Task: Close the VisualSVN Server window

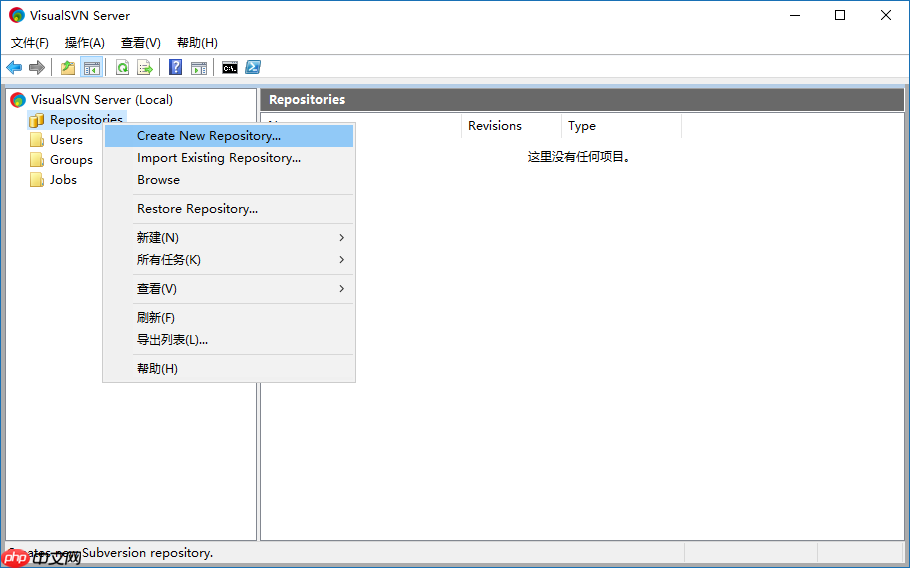Action: tap(886, 16)
